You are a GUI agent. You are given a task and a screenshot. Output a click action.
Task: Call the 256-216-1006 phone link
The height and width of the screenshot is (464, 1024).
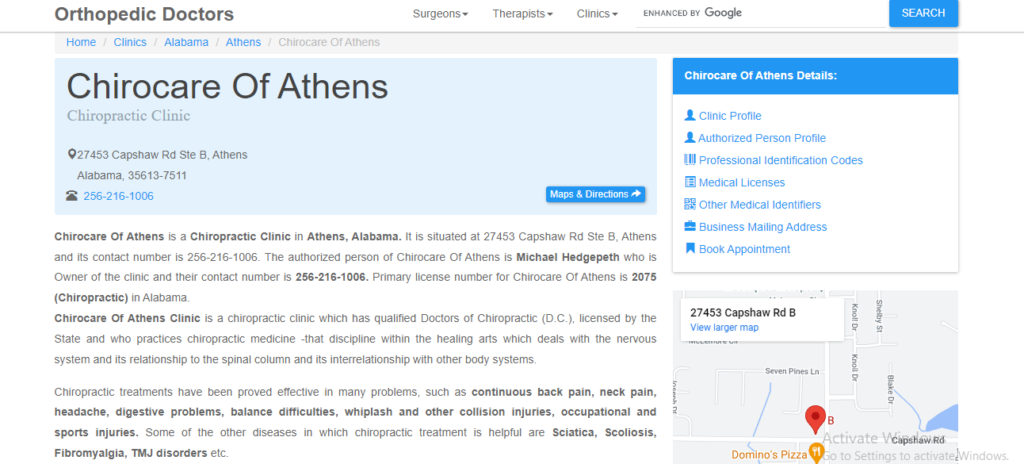pos(118,196)
